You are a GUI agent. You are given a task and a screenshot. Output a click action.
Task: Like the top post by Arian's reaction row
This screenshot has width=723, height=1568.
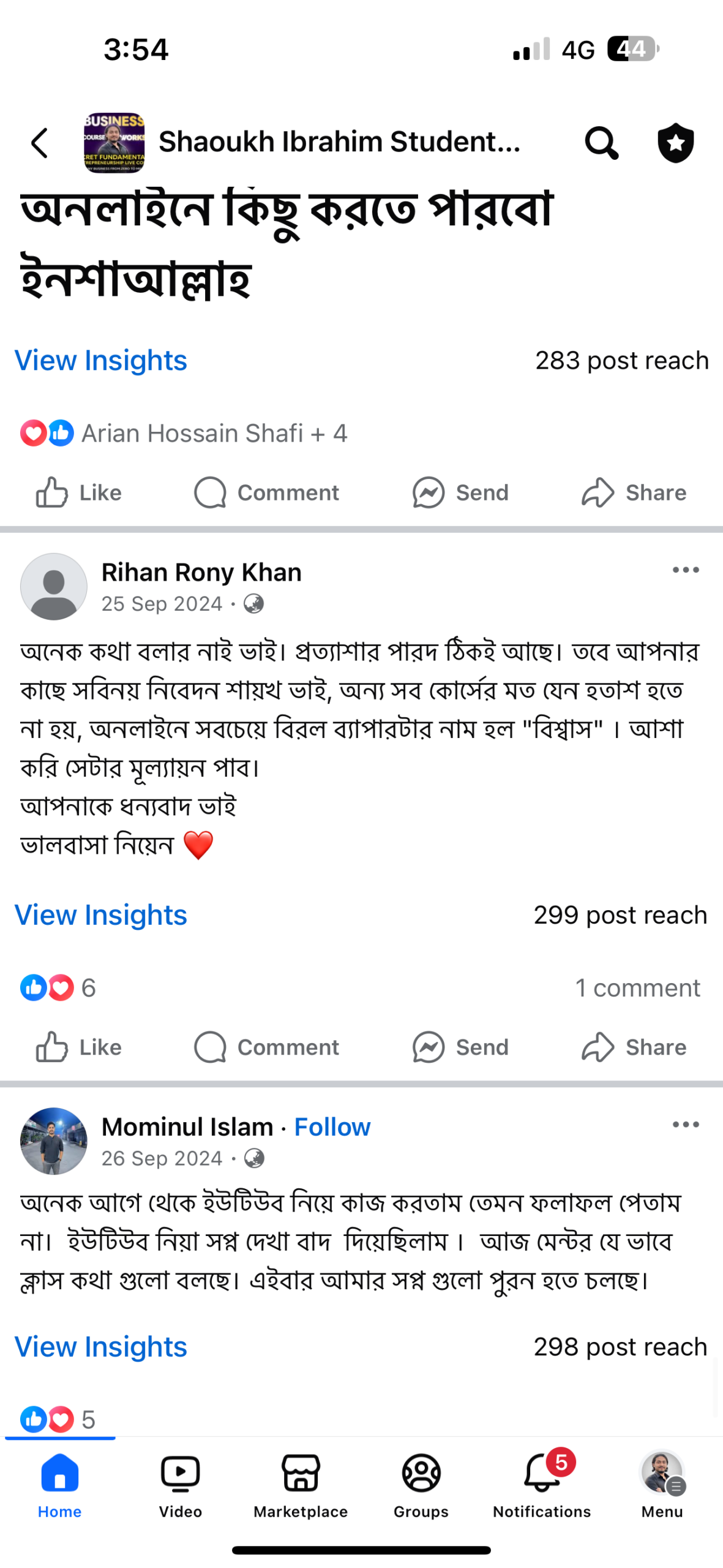(x=78, y=492)
